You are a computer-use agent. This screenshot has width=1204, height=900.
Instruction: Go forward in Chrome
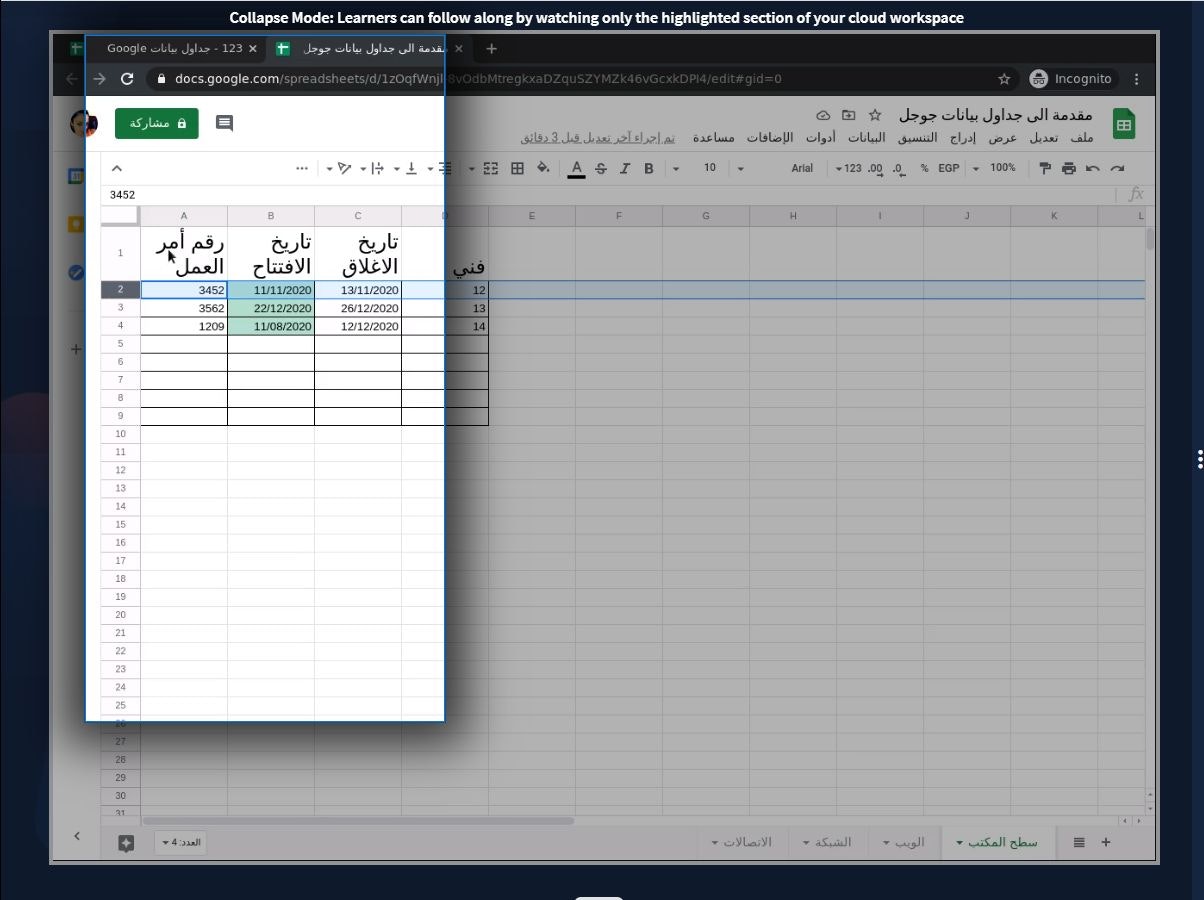coord(99,78)
